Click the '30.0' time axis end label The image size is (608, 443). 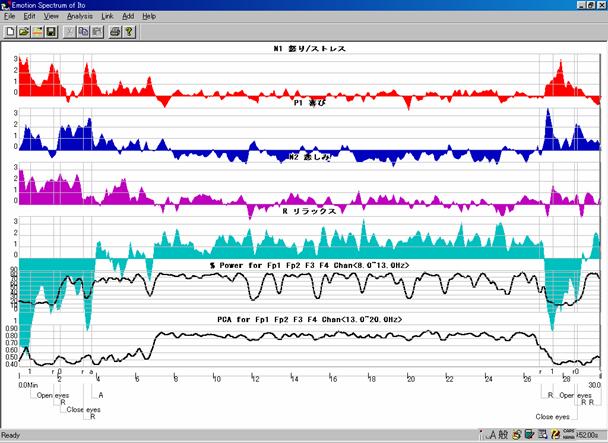594,385
